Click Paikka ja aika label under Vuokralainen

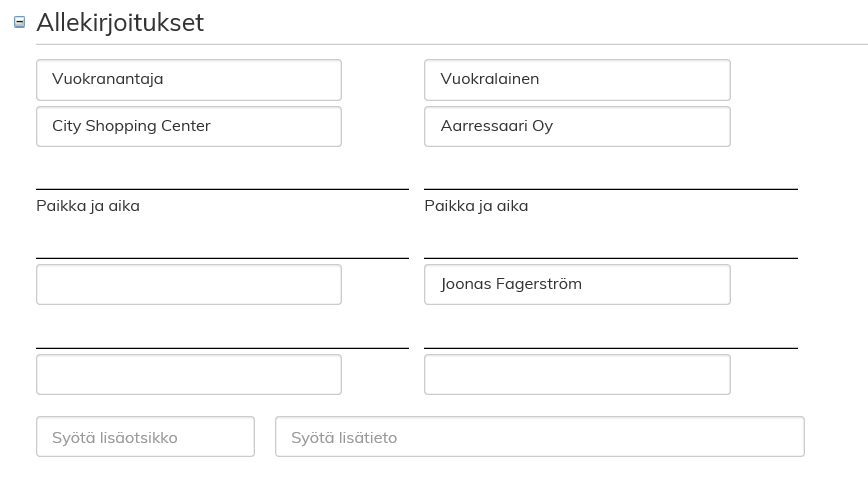(476, 206)
